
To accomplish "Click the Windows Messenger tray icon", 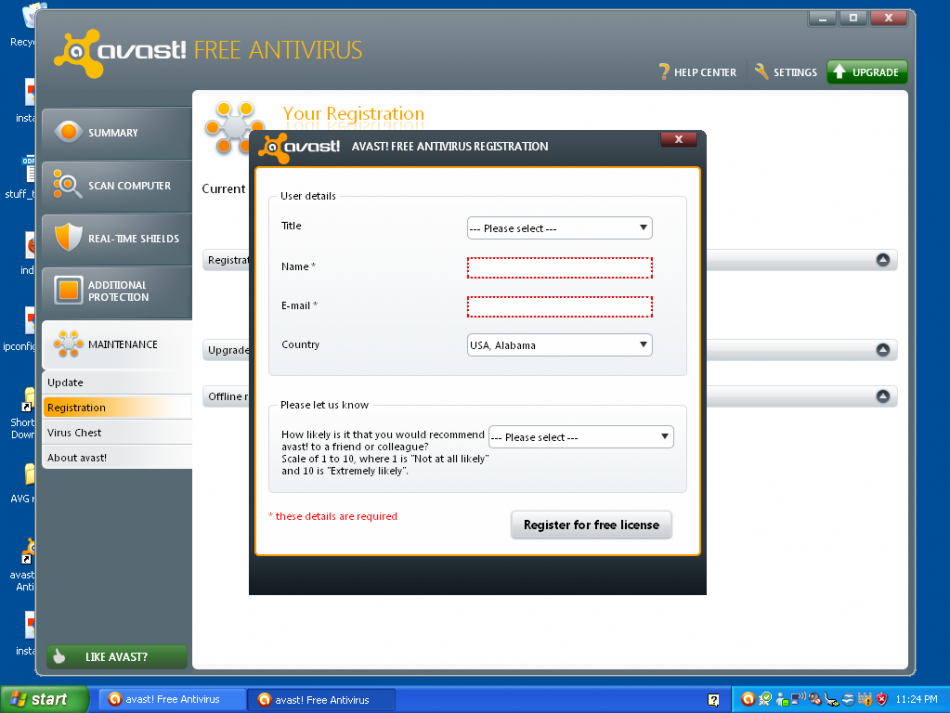I will click(782, 700).
